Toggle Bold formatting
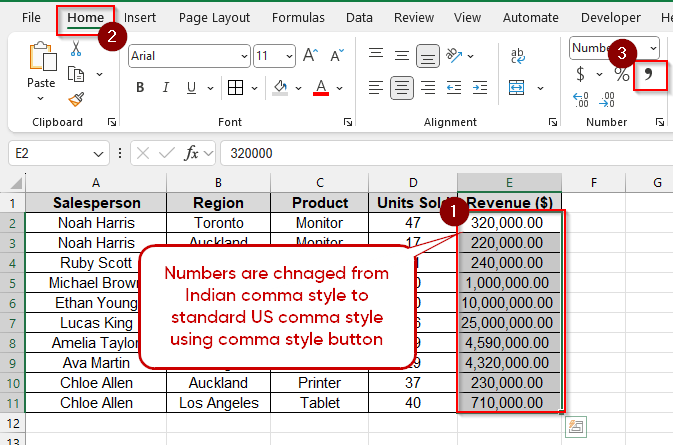This screenshot has height=445, width=673. [142, 88]
